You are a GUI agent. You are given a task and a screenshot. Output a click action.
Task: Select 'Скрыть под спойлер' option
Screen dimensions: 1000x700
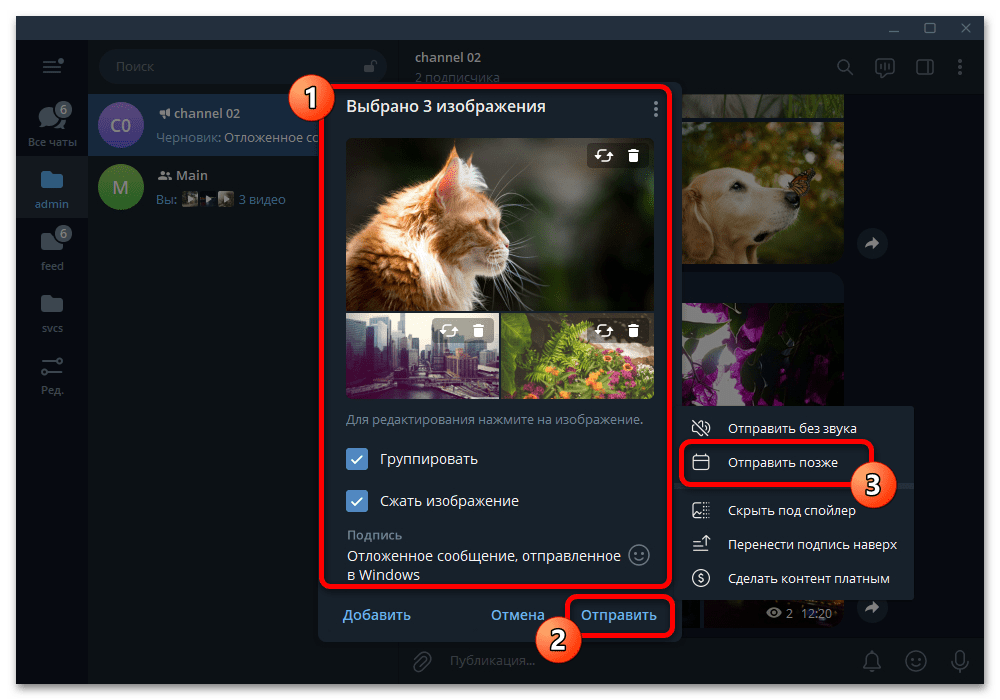click(793, 510)
